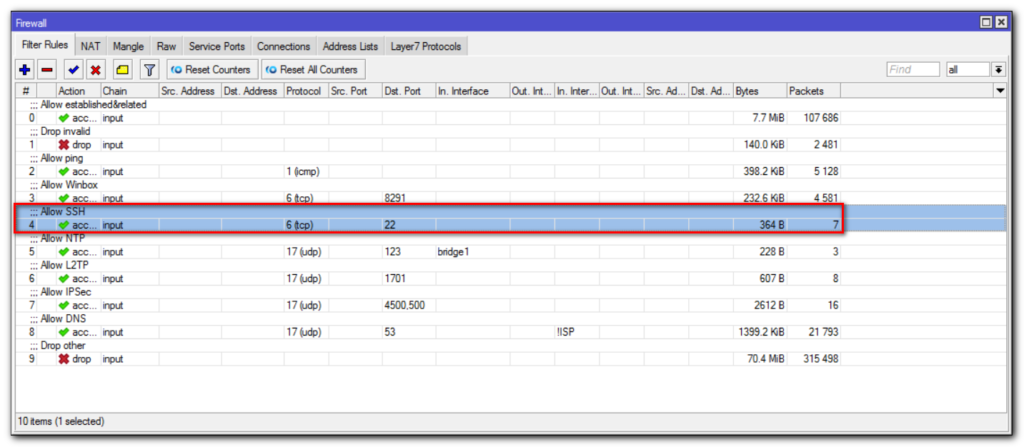Click the red minus Remove rule icon
Viewport: 1024px width, 447px height.
click(x=47, y=70)
